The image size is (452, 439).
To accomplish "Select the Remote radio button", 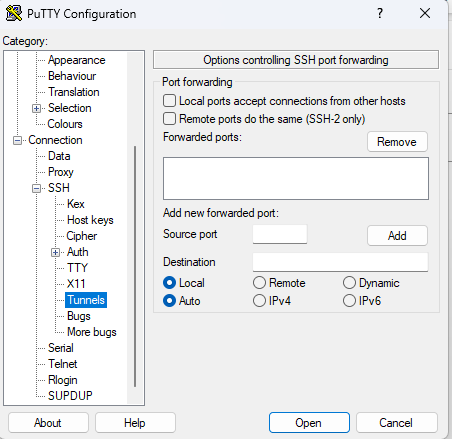I will click(x=259, y=283).
